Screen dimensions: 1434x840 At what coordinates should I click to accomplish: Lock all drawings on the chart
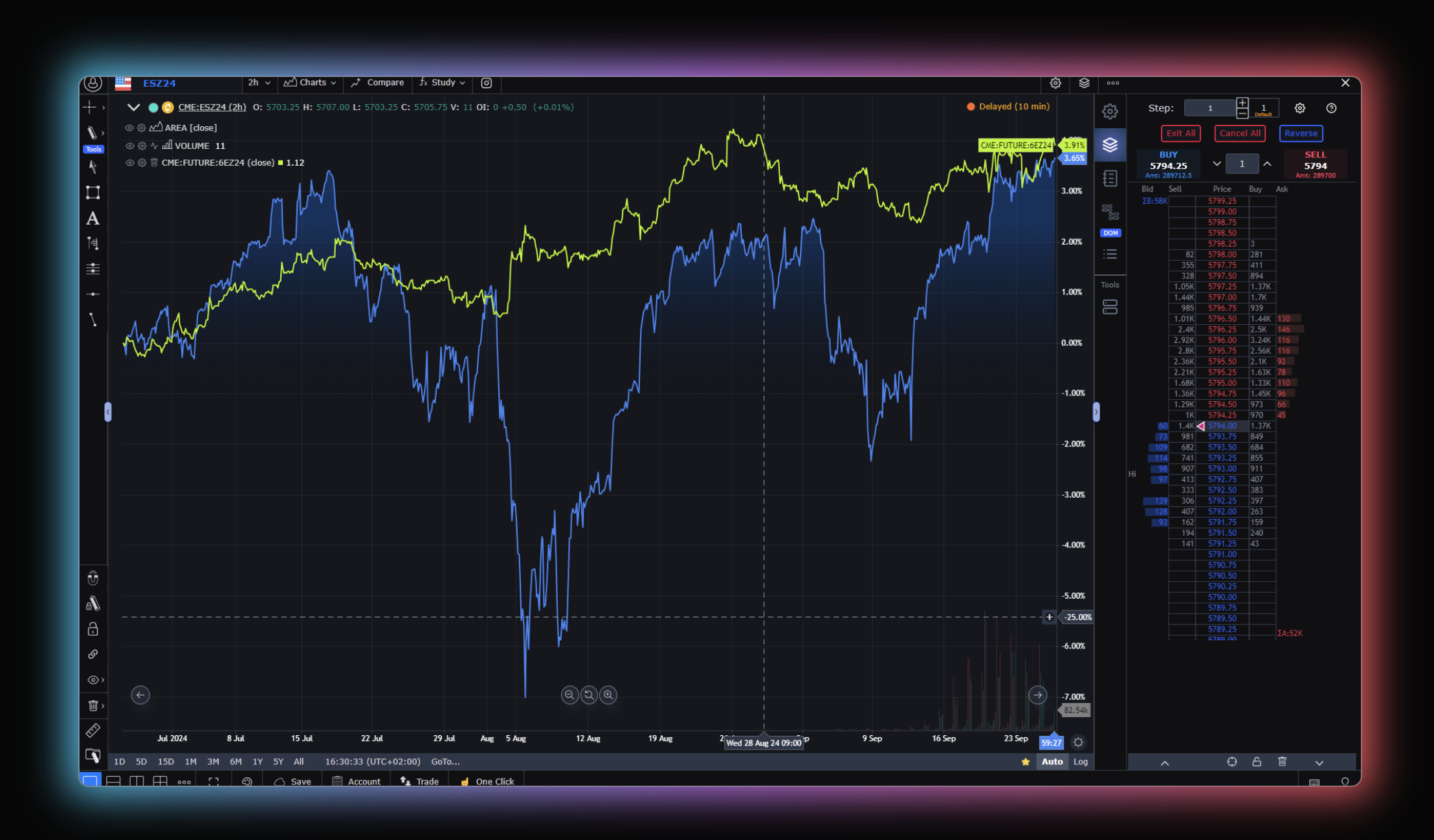[x=92, y=630]
